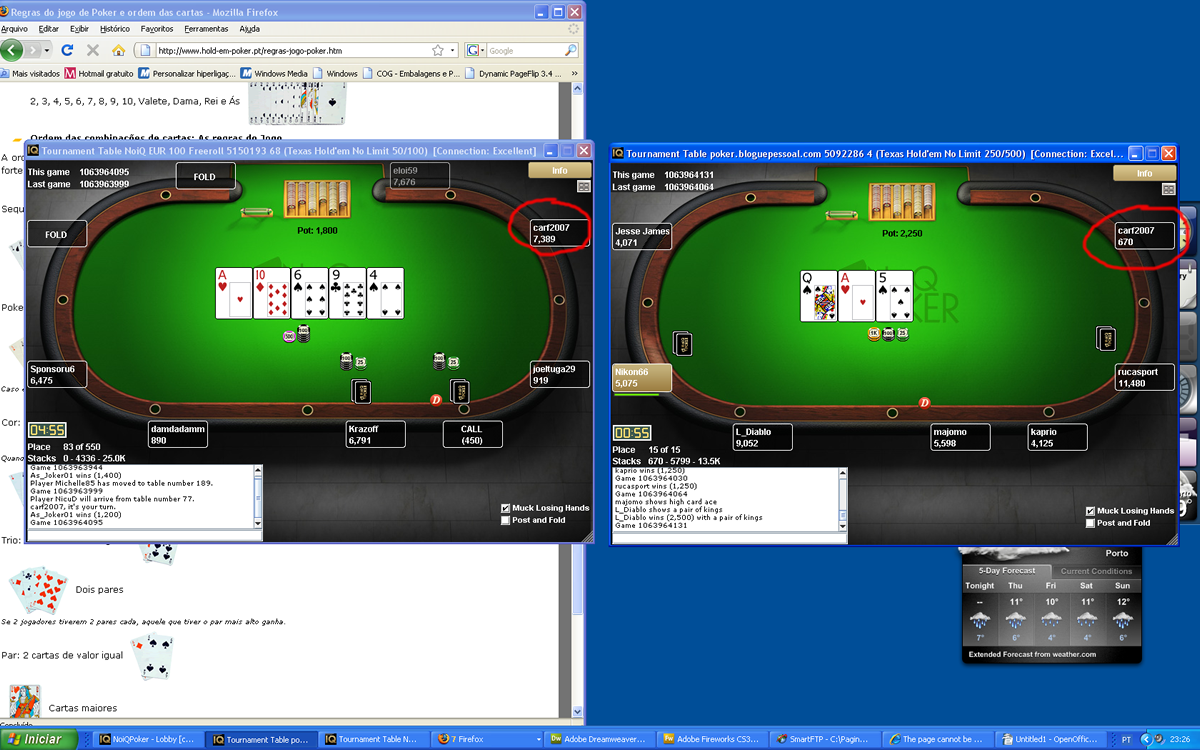
Task: Click the Firefox forward arrow button
Action: (x=34, y=49)
